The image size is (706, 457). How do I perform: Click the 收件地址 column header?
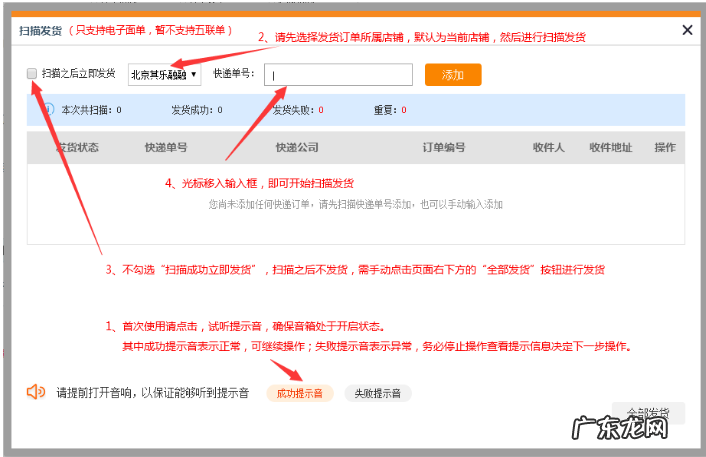(611, 147)
